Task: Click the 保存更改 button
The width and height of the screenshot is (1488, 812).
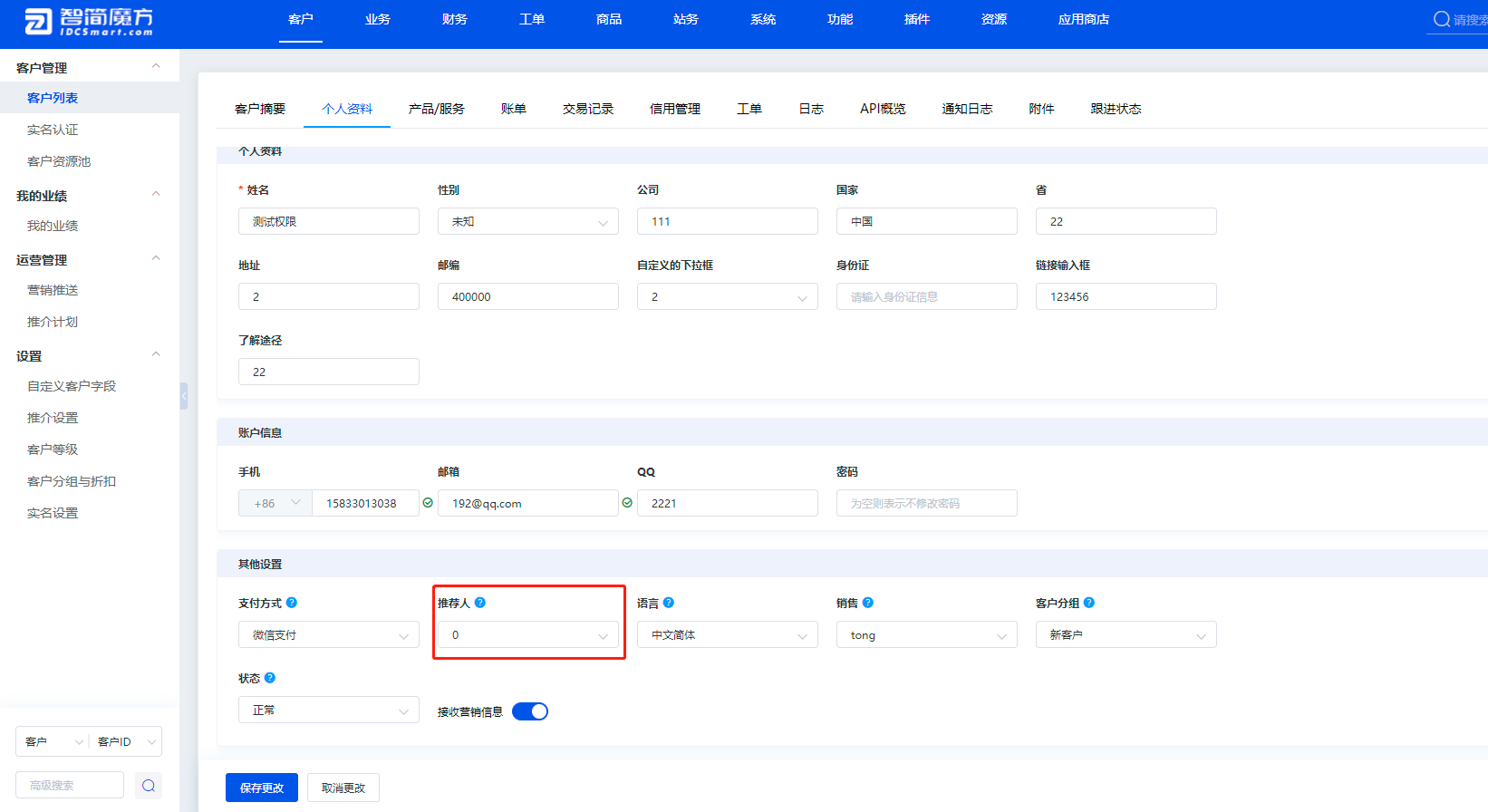Action: 262,788
